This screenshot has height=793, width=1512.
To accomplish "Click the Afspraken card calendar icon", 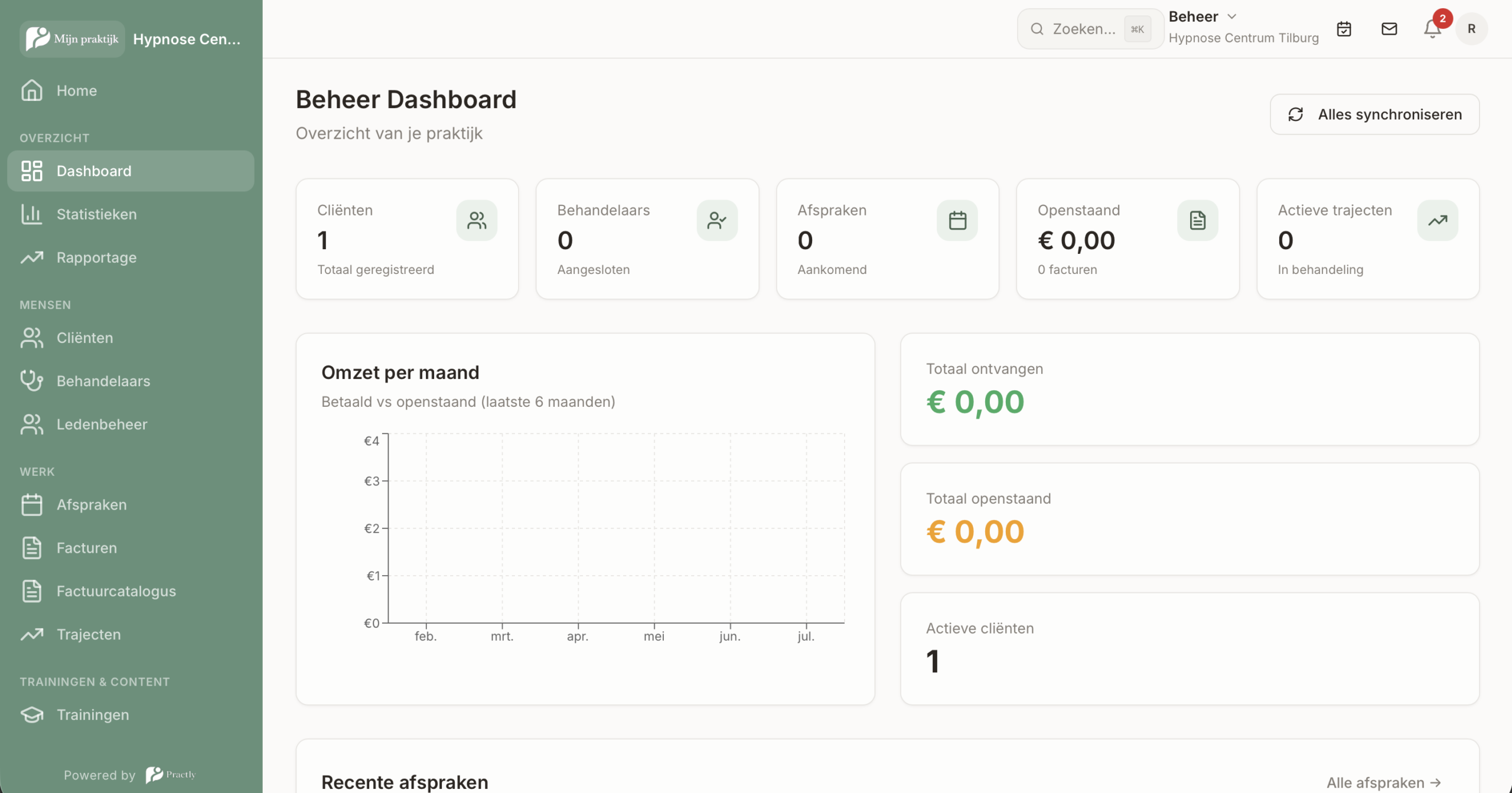I will (x=957, y=220).
